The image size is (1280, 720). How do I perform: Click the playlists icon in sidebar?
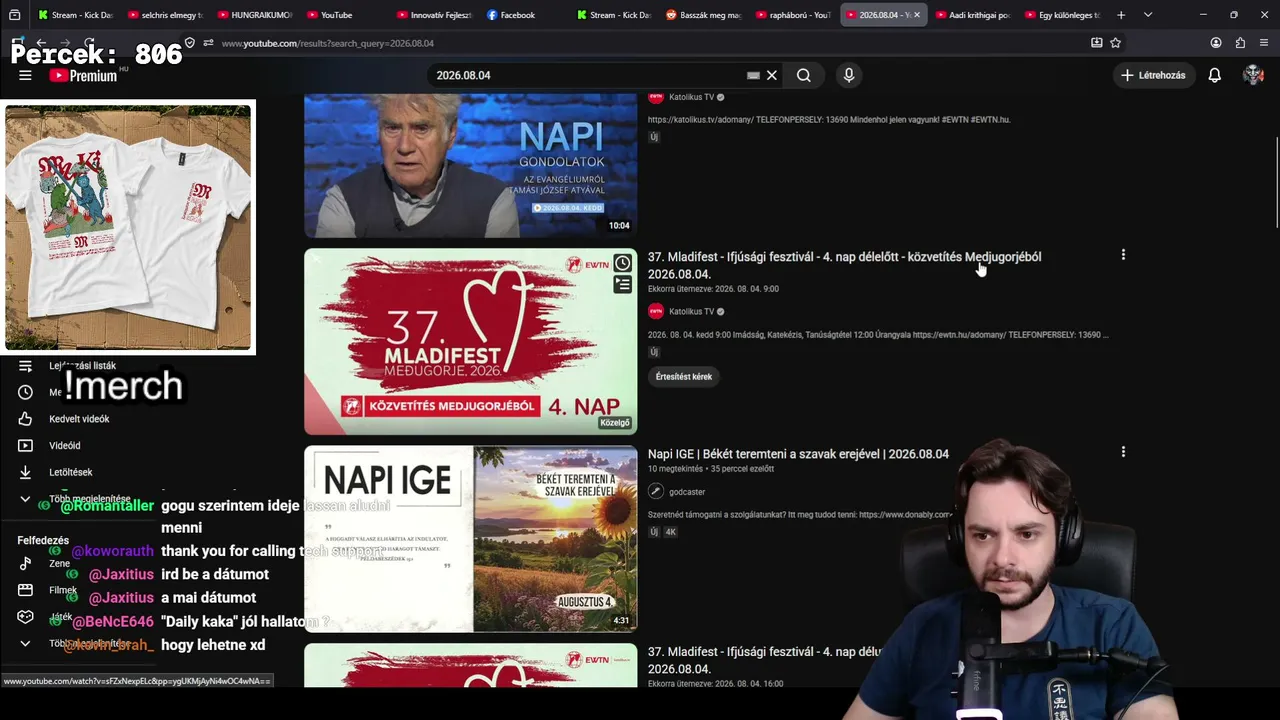pyautogui.click(x=26, y=366)
